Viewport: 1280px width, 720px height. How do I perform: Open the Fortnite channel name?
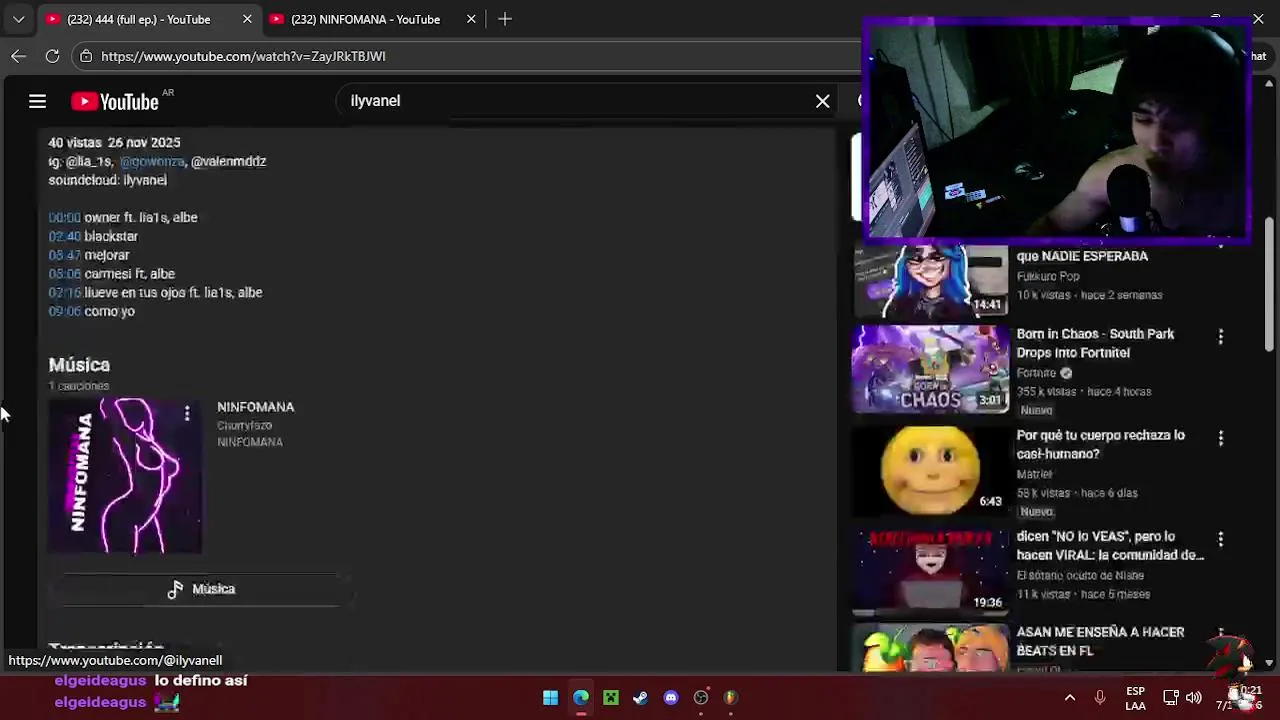pos(1035,373)
